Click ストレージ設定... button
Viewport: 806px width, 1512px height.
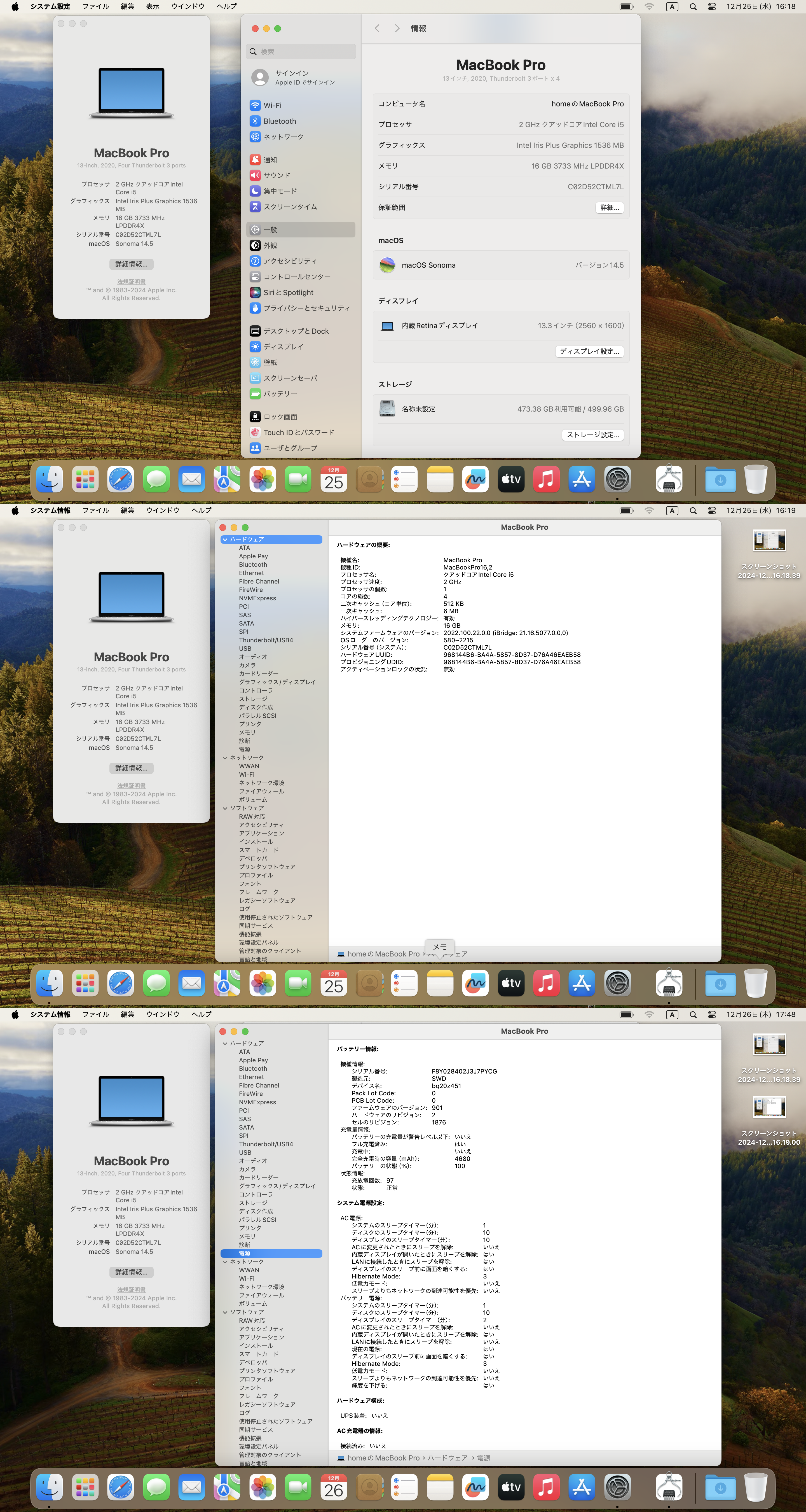point(593,435)
